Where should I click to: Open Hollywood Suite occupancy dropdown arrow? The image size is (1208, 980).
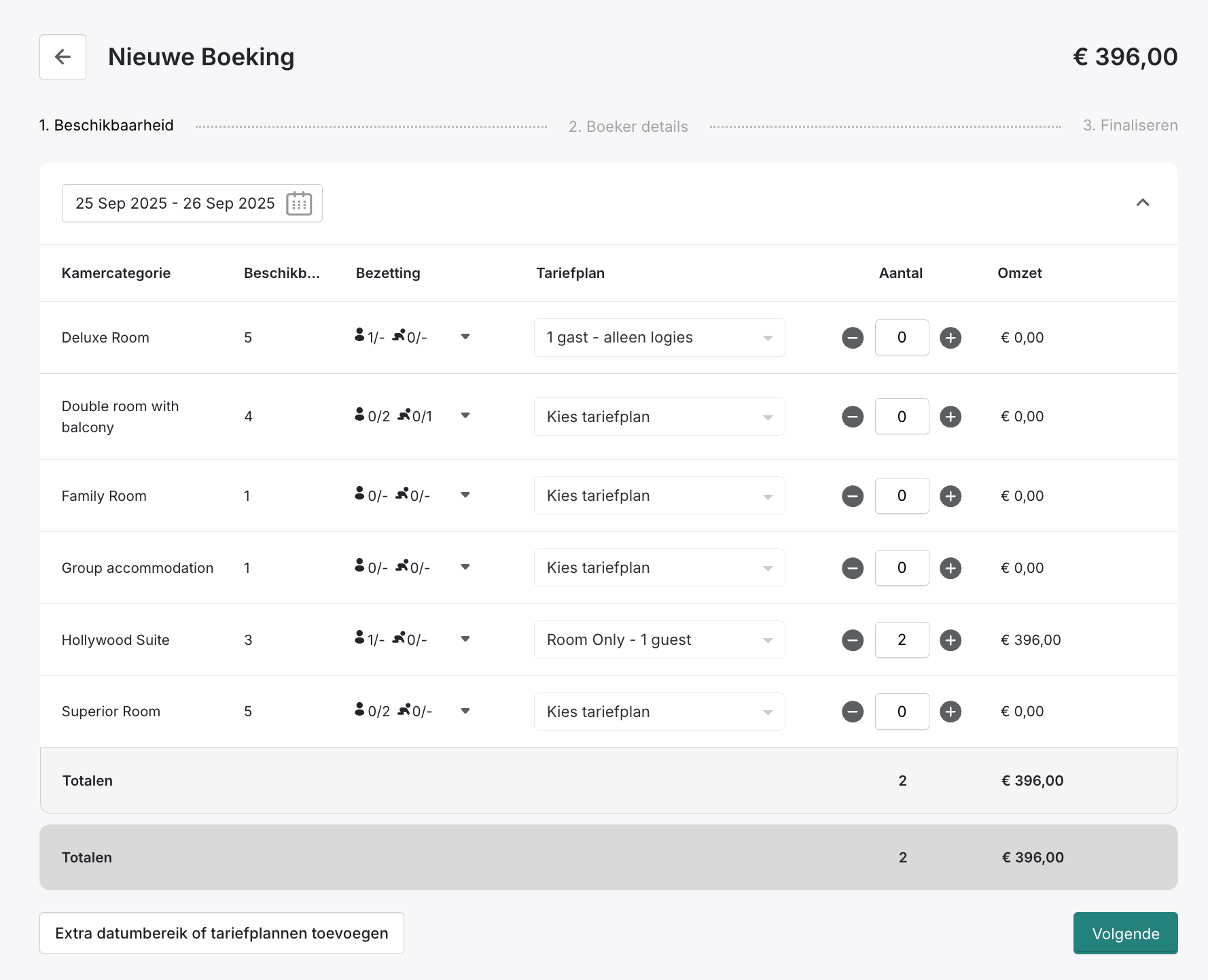pyautogui.click(x=465, y=639)
